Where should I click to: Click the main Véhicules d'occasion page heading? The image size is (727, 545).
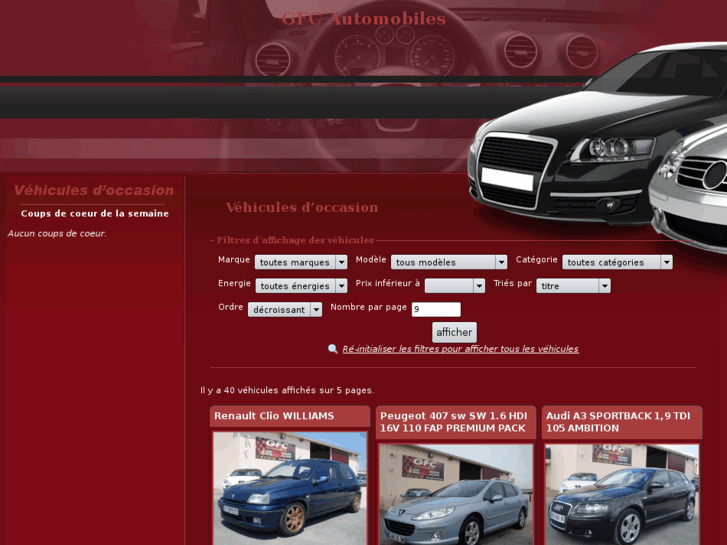(302, 207)
